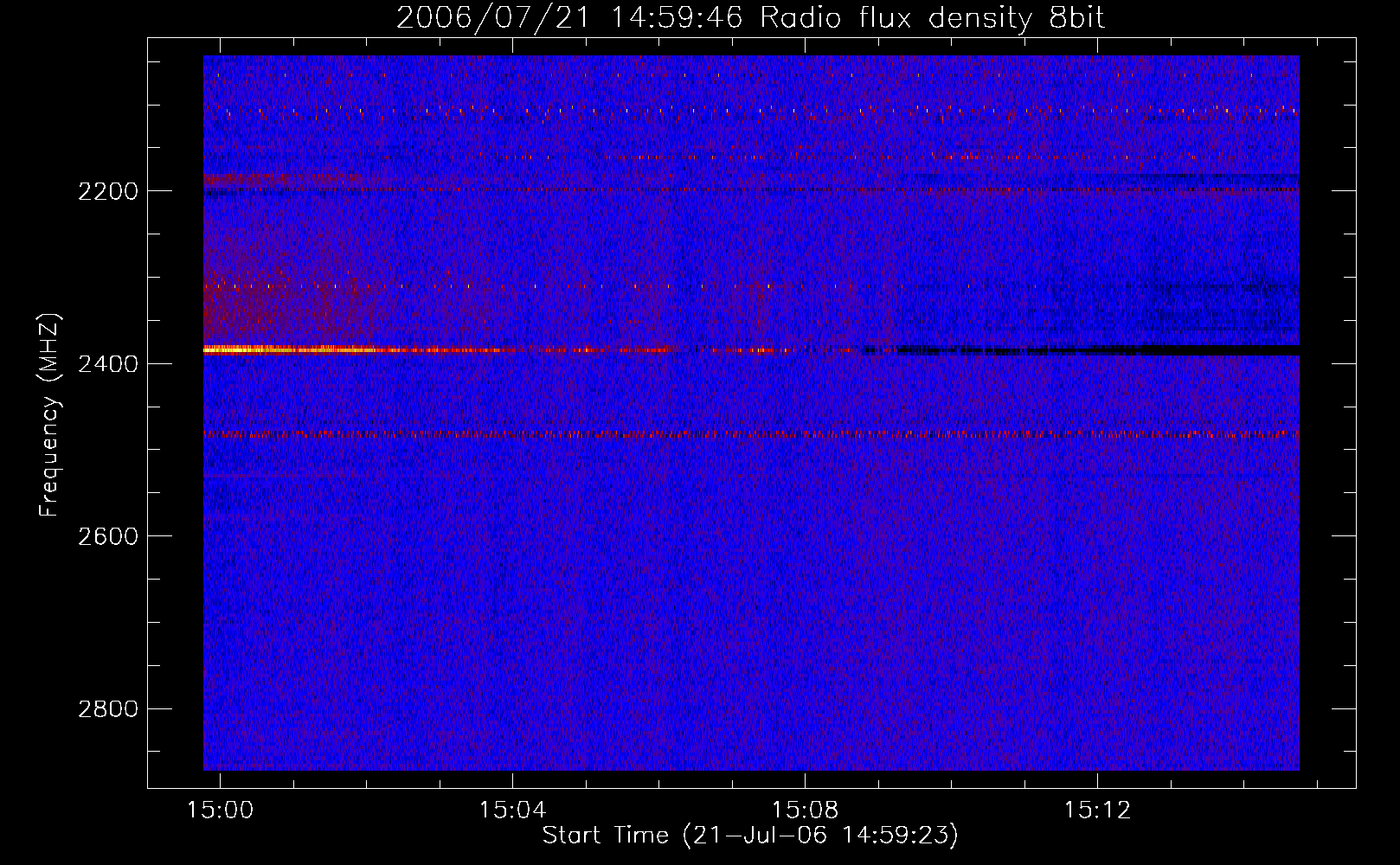Select the 'Start Time (21-Jul-06 14:59:23)' axis label
Screen dimensions: 1400x865
[750, 836]
